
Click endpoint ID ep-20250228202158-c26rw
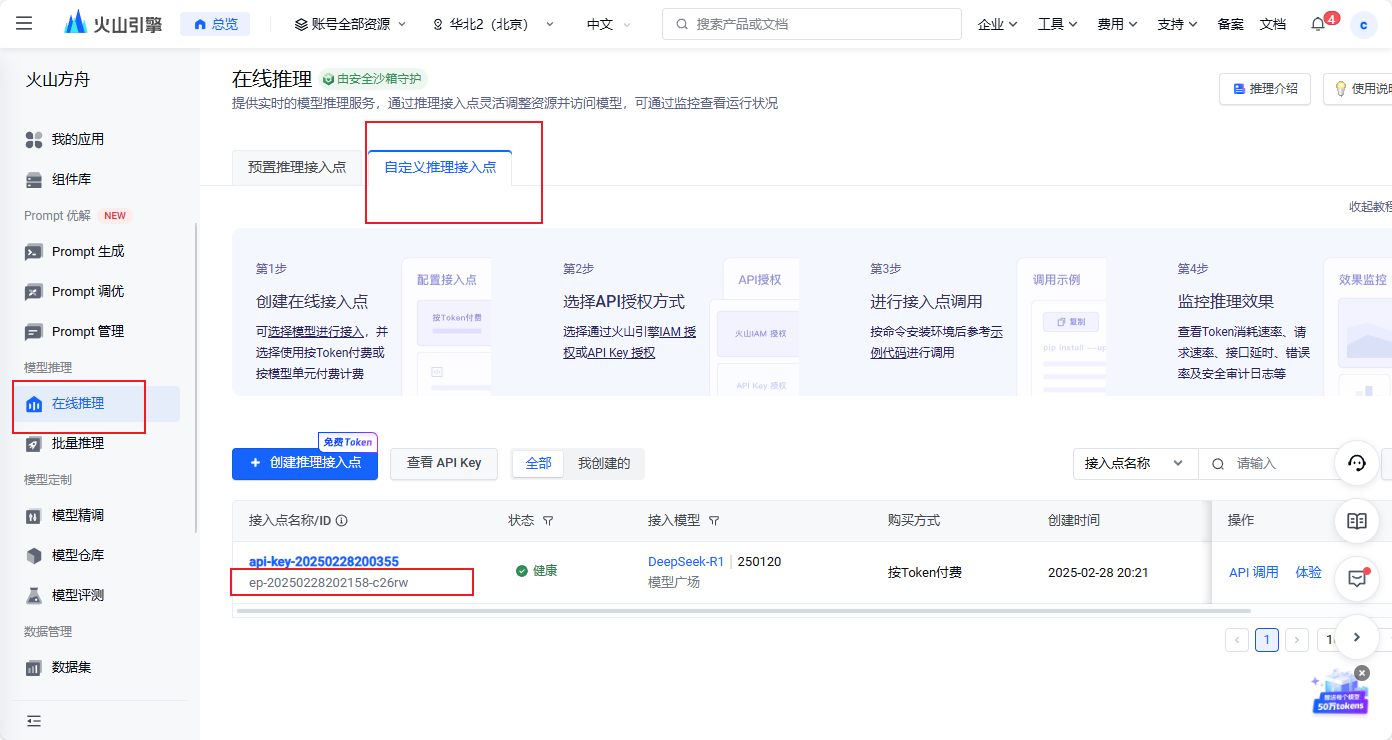[329, 582]
